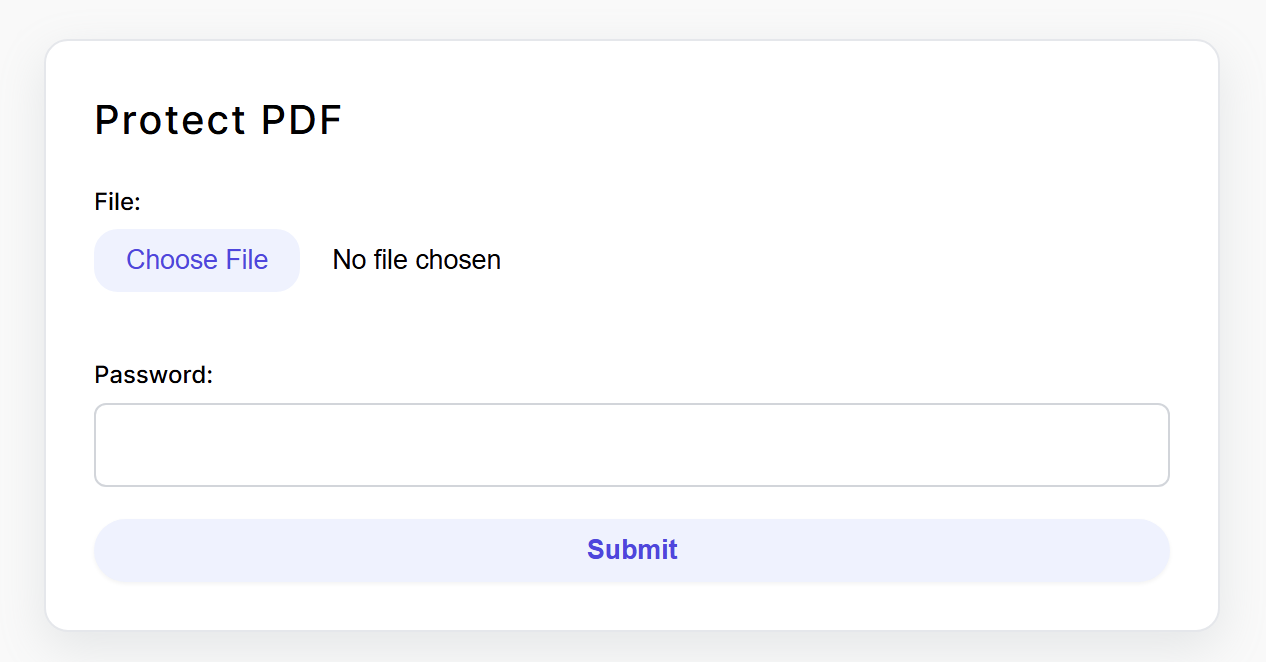The width and height of the screenshot is (1266, 662).
Task: Click the 'File:' label
Action: click(x=117, y=201)
